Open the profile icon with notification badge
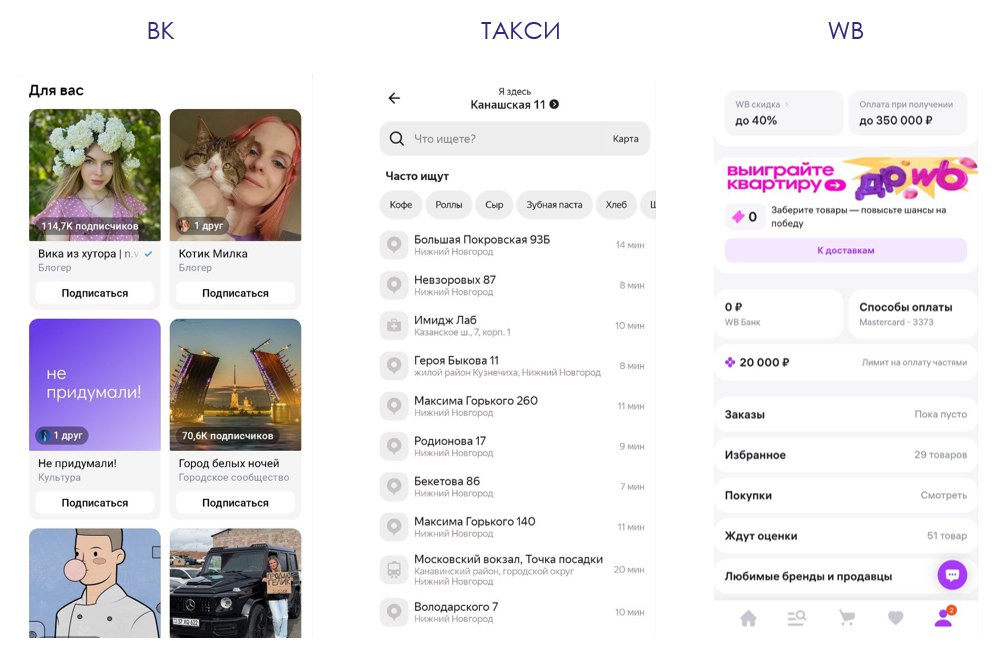 (x=943, y=618)
